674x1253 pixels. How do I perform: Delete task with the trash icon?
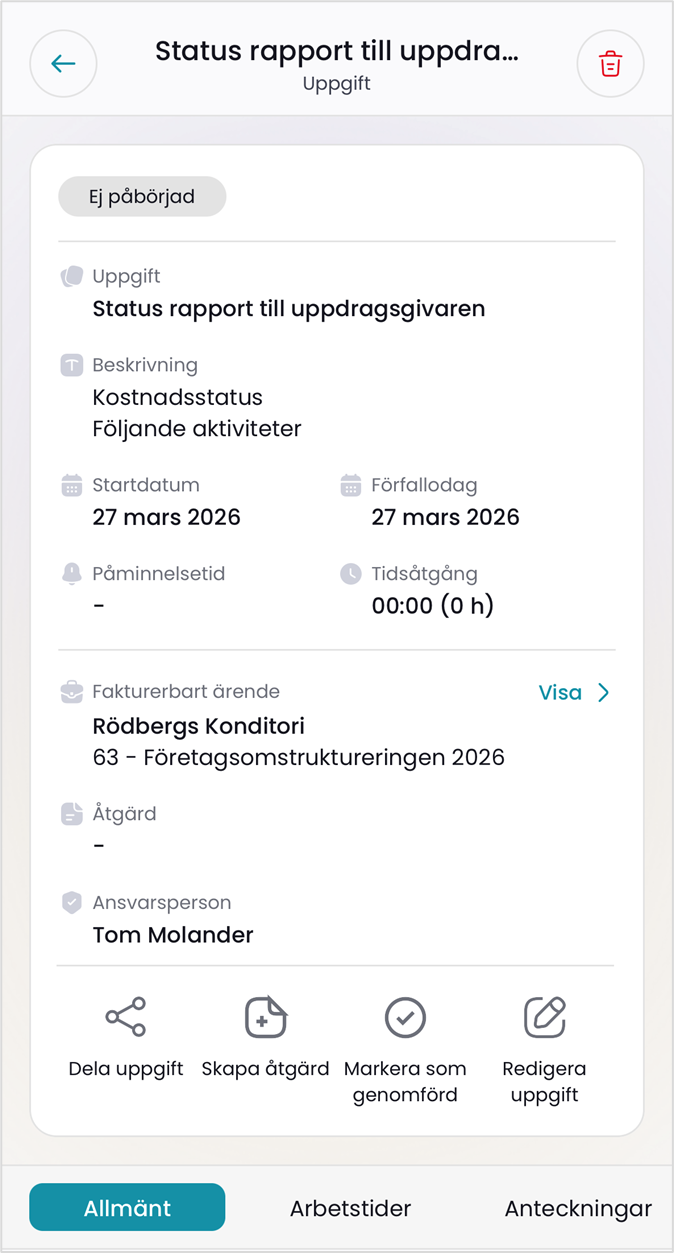(610, 64)
